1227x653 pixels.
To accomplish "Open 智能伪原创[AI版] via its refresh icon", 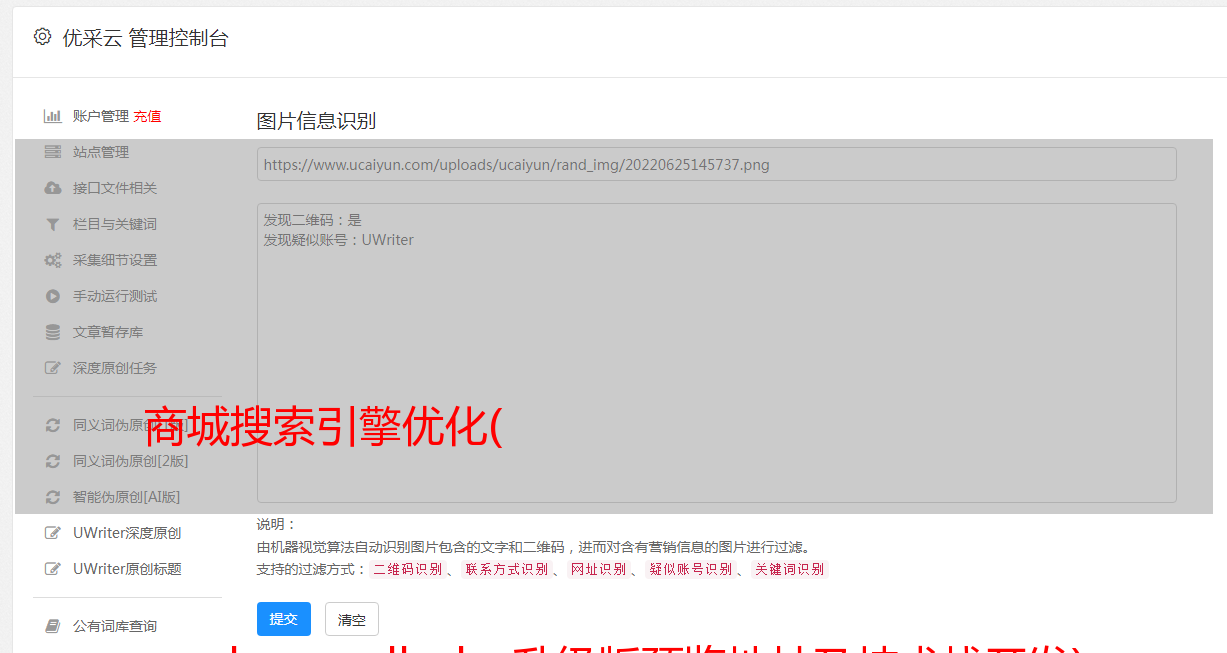I will click(53, 497).
